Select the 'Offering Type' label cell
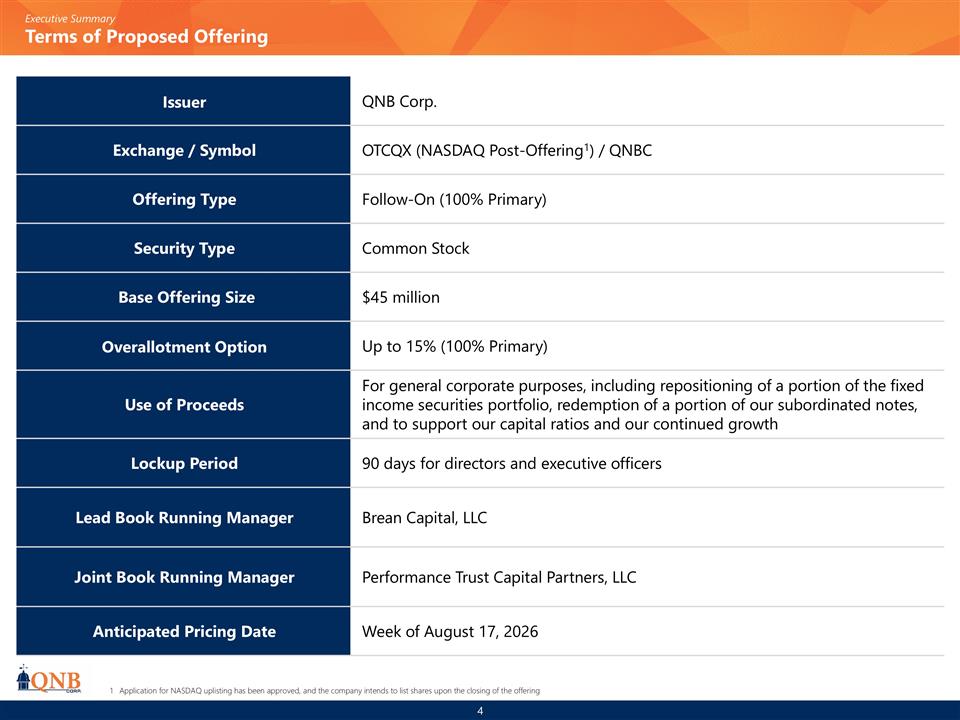This screenshot has width=960, height=720. coord(183,199)
